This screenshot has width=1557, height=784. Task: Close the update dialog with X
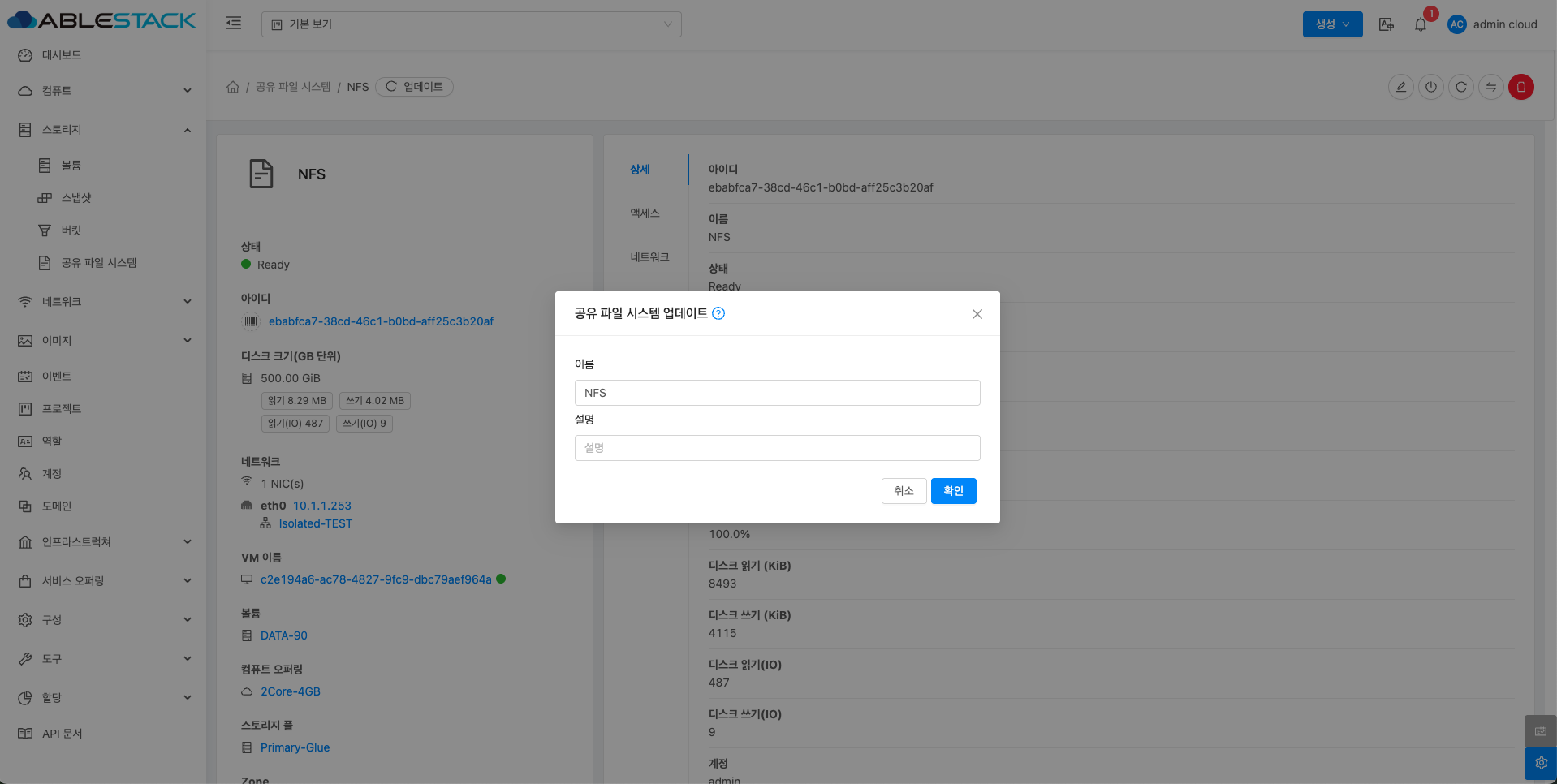[x=977, y=314]
